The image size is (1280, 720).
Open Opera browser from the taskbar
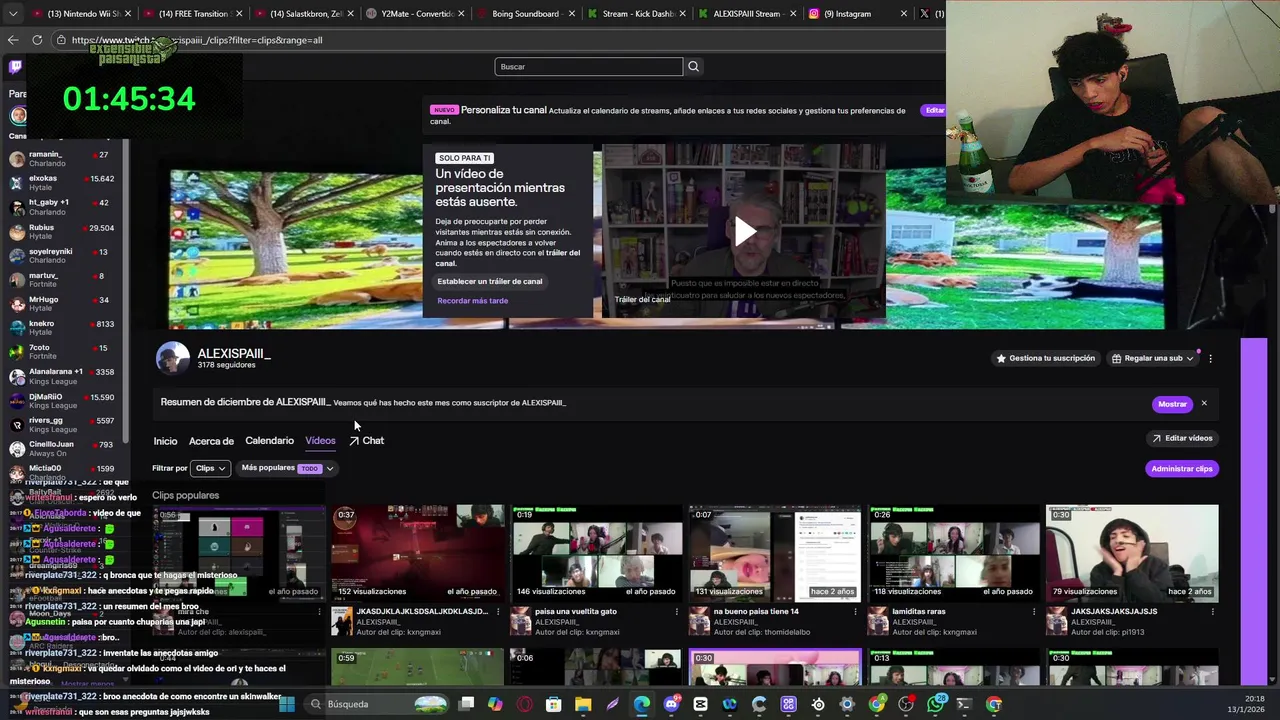[524, 704]
